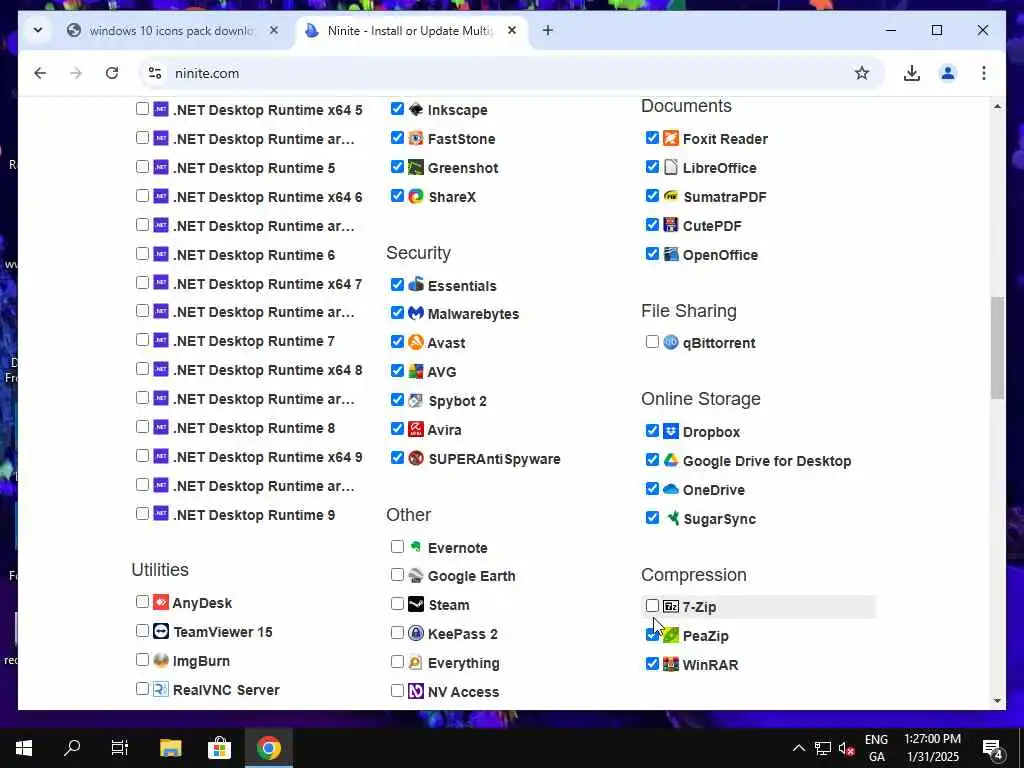Image resolution: width=1024 pixels, height=768 pixels.
Task: Go back to previous page
Action: (x=40, y=72)
